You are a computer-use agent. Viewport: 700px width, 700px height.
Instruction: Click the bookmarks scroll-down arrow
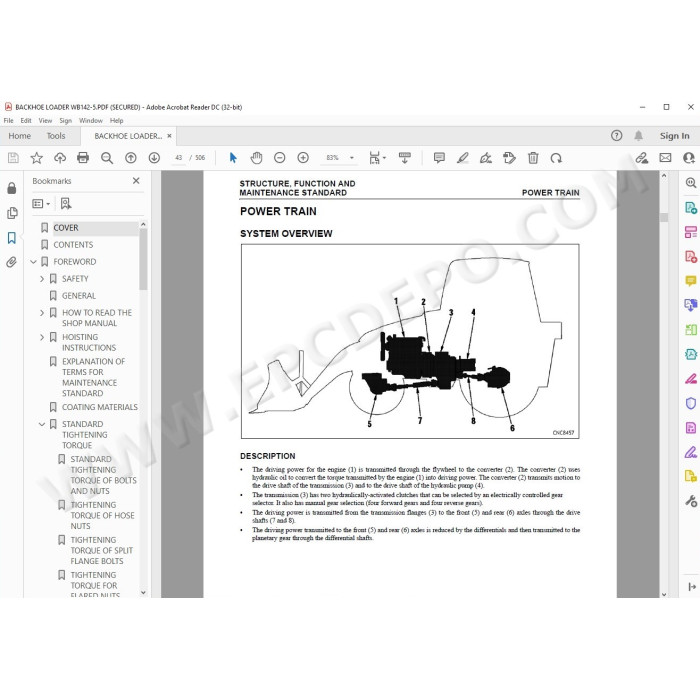(143, 592)
